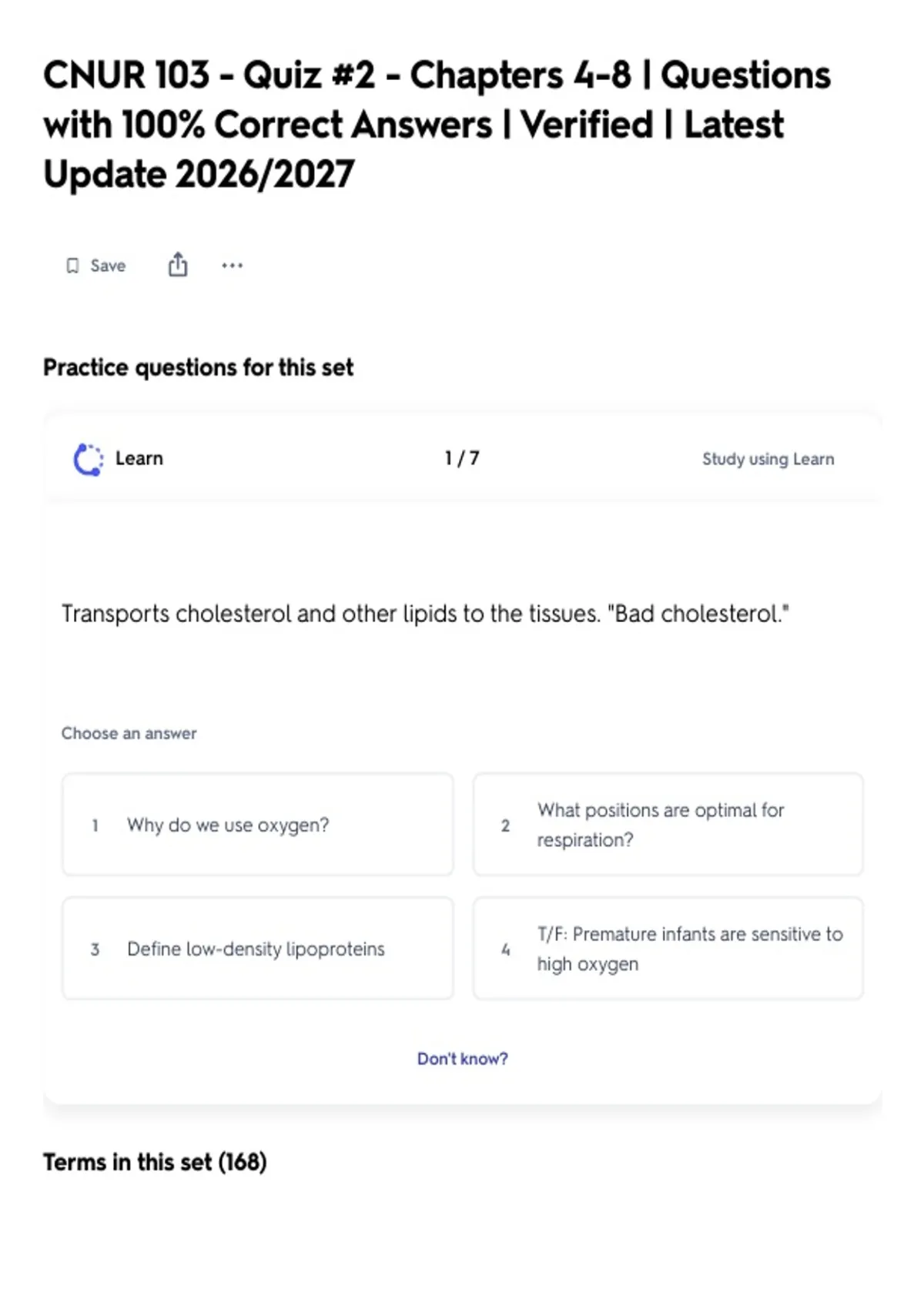
Task: Click the Learn label
Action: point(139,459)
